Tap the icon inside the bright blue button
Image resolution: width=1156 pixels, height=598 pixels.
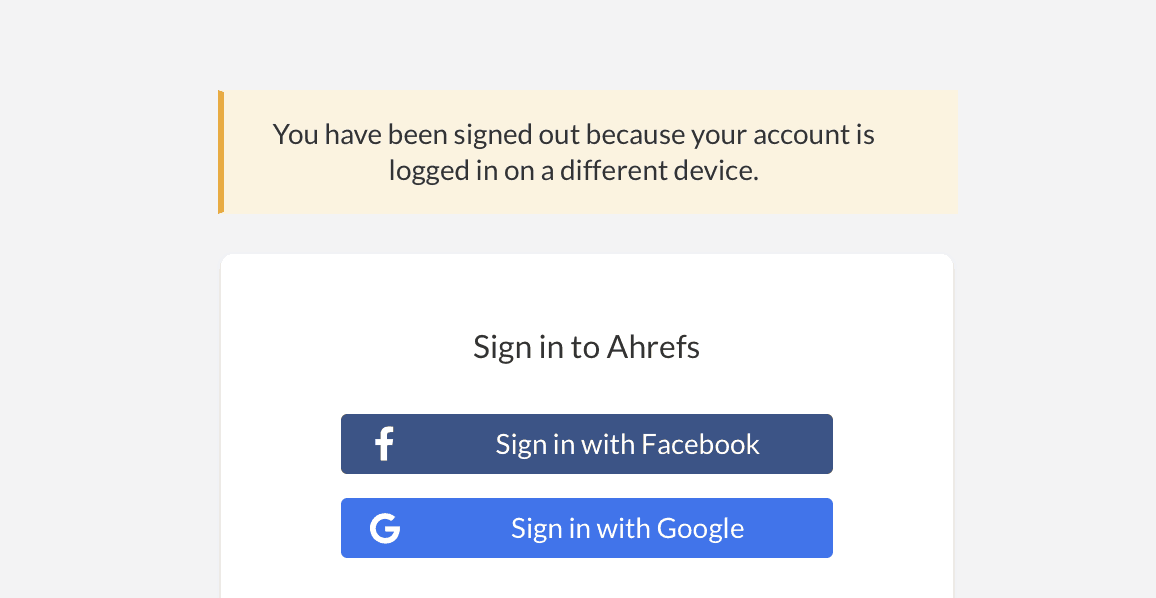tap(385, 527)
